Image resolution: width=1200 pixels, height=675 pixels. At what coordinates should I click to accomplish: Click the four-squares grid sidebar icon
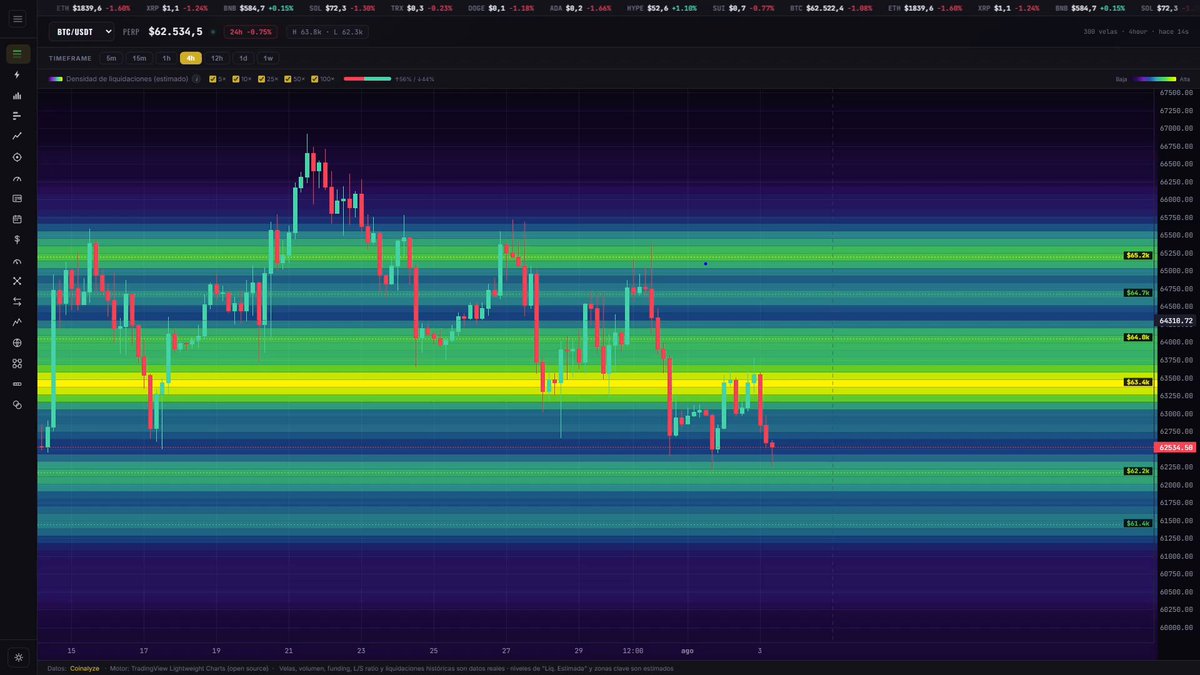pyautogui.click(x=17, y=363)
